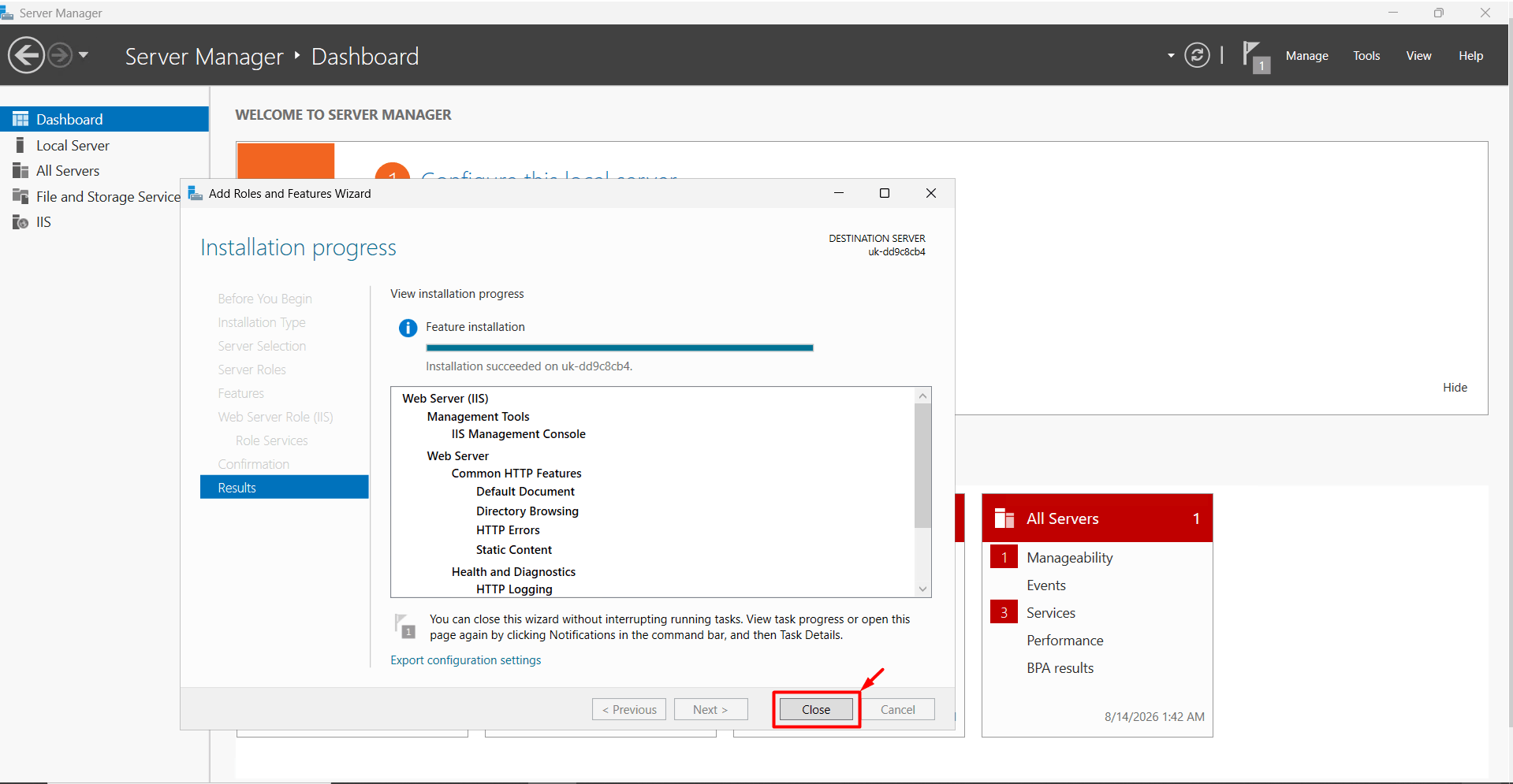Open the Help menu
Screen dimensions: 1513x784
coord(1470,56)
